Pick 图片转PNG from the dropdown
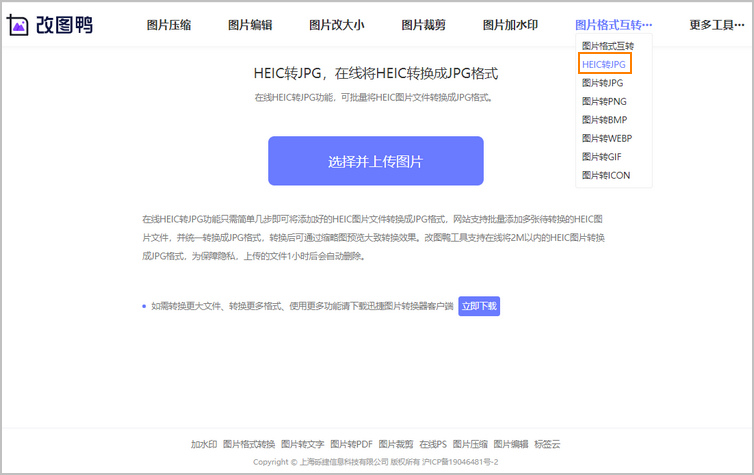Screen dimensions: 754x475 click(x=604, y=101)
